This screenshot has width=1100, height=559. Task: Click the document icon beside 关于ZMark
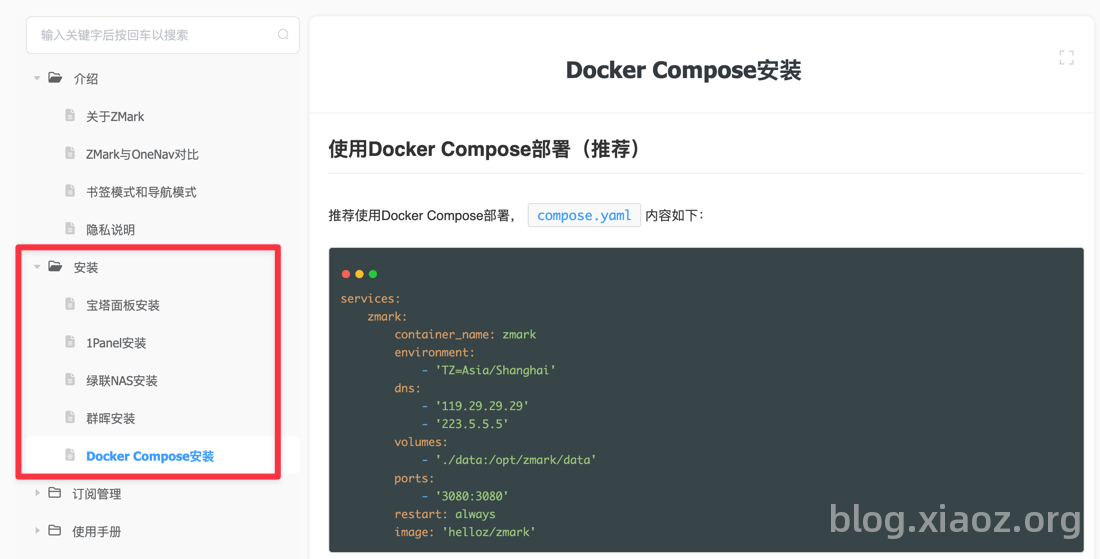(70, 116)
